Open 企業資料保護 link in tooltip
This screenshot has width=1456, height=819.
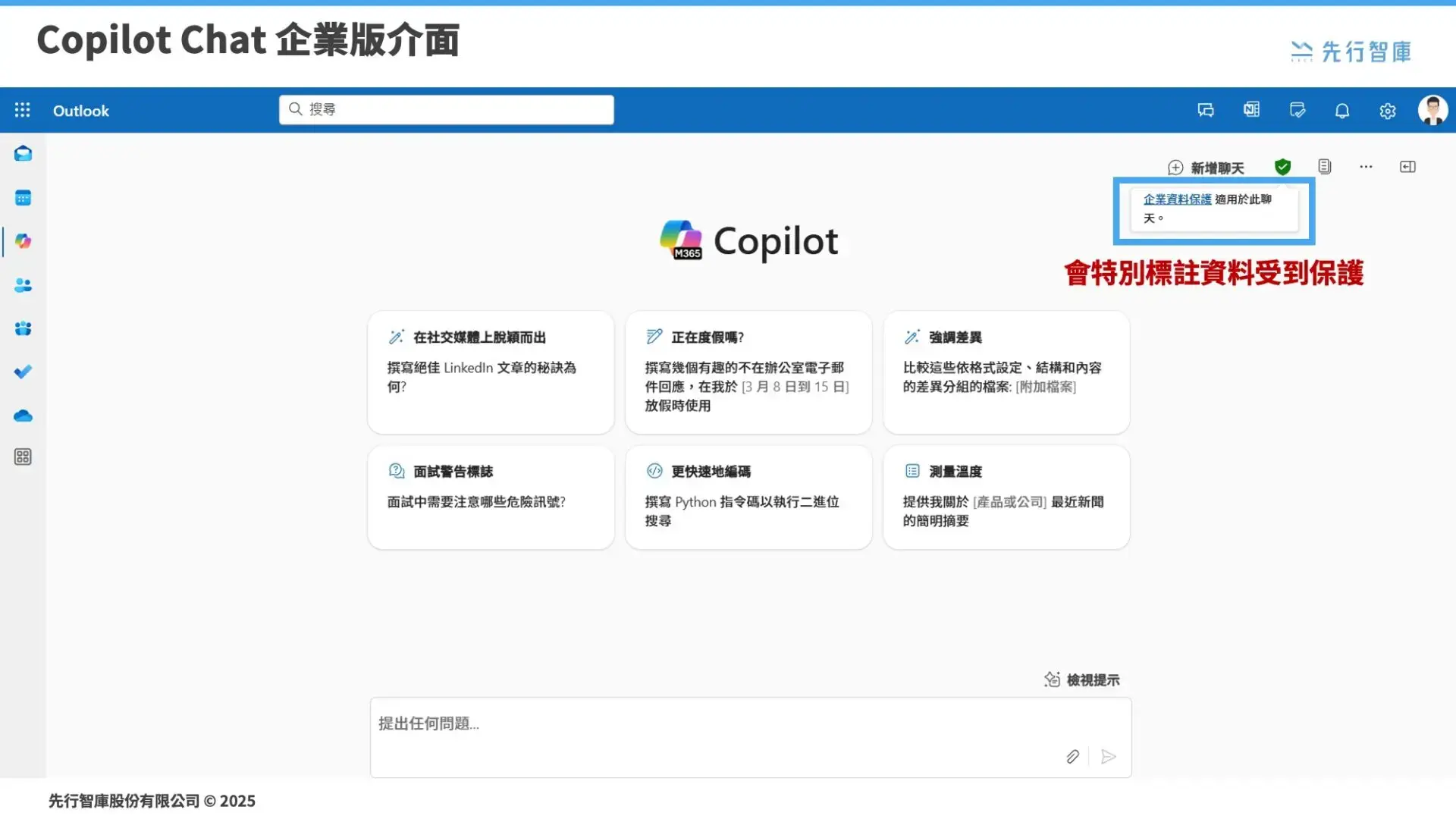click(1177, 199)
